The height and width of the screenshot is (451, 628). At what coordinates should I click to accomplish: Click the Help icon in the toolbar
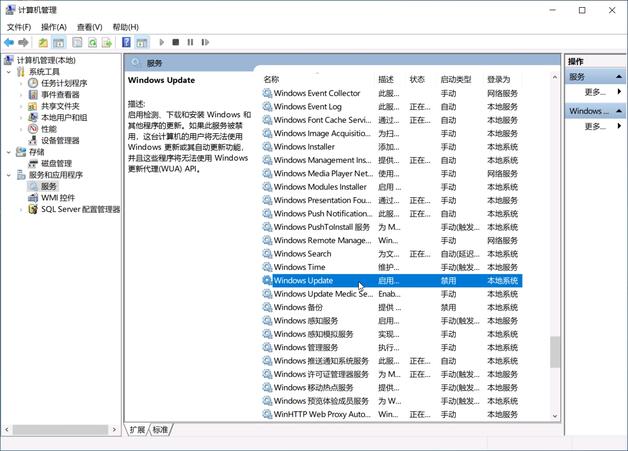[x=126, y=43]
